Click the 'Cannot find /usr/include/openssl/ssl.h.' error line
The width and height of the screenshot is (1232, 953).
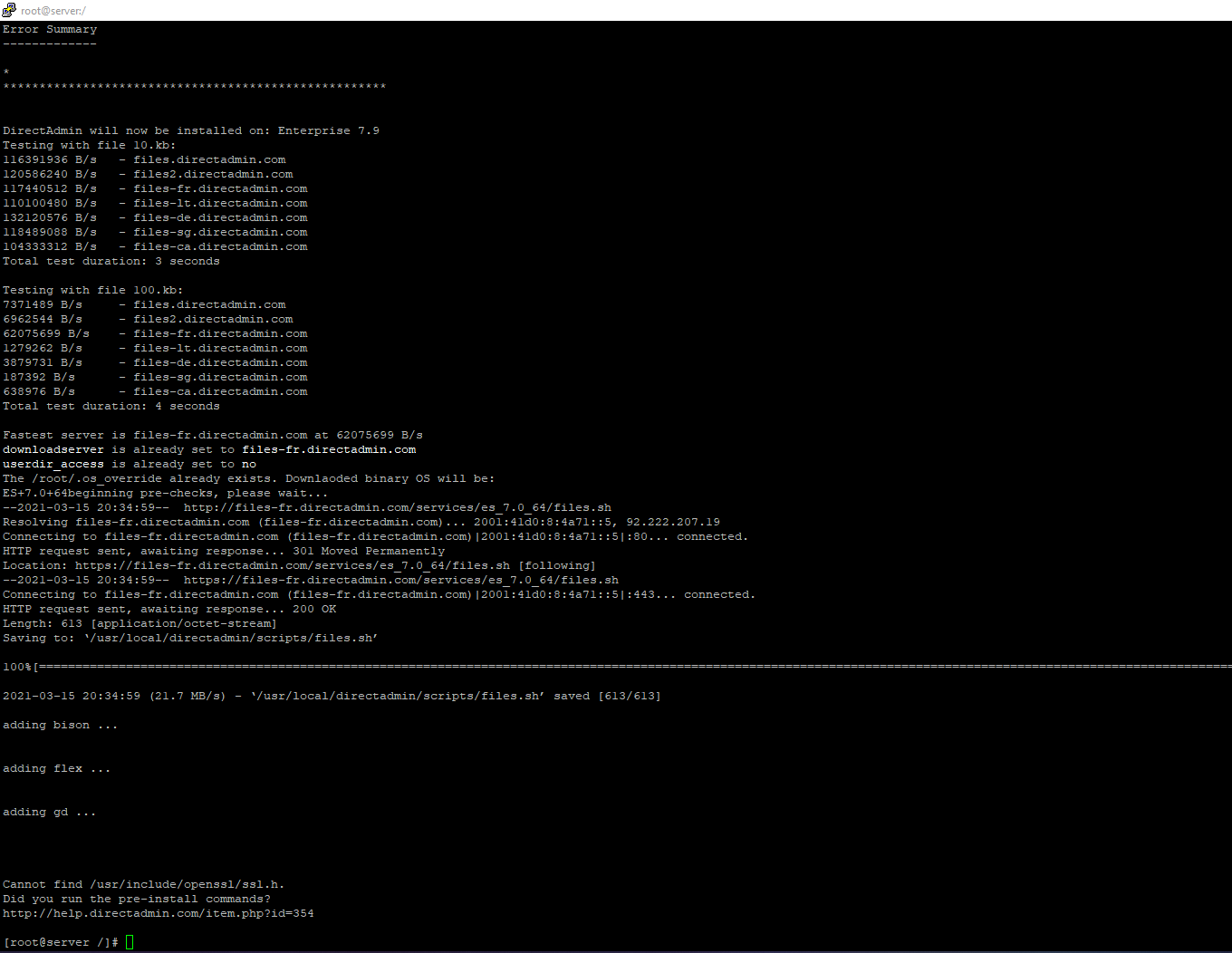tap(144, 884)
